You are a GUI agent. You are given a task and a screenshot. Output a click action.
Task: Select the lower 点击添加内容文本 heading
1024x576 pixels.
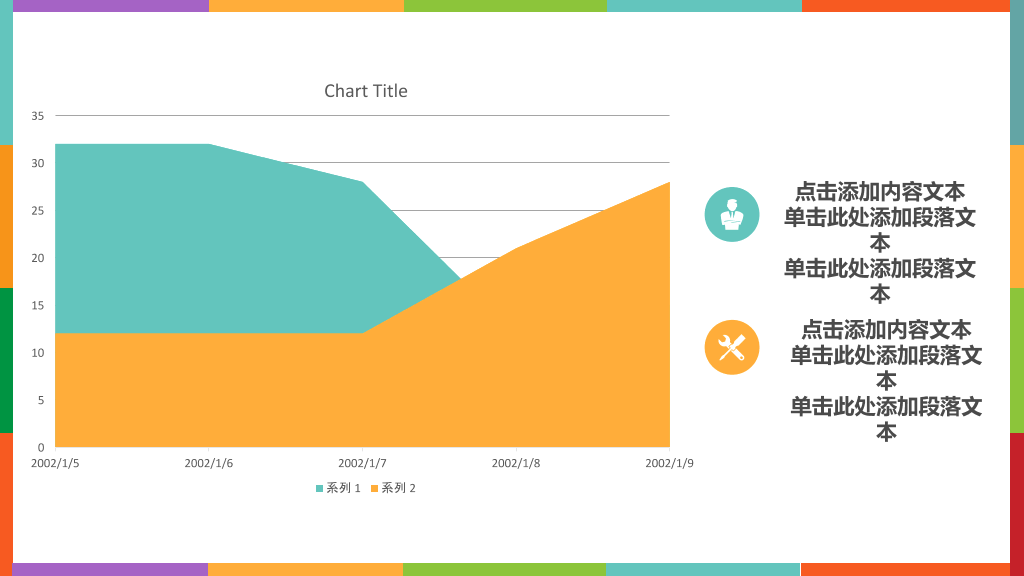click(x=886, y=330)
